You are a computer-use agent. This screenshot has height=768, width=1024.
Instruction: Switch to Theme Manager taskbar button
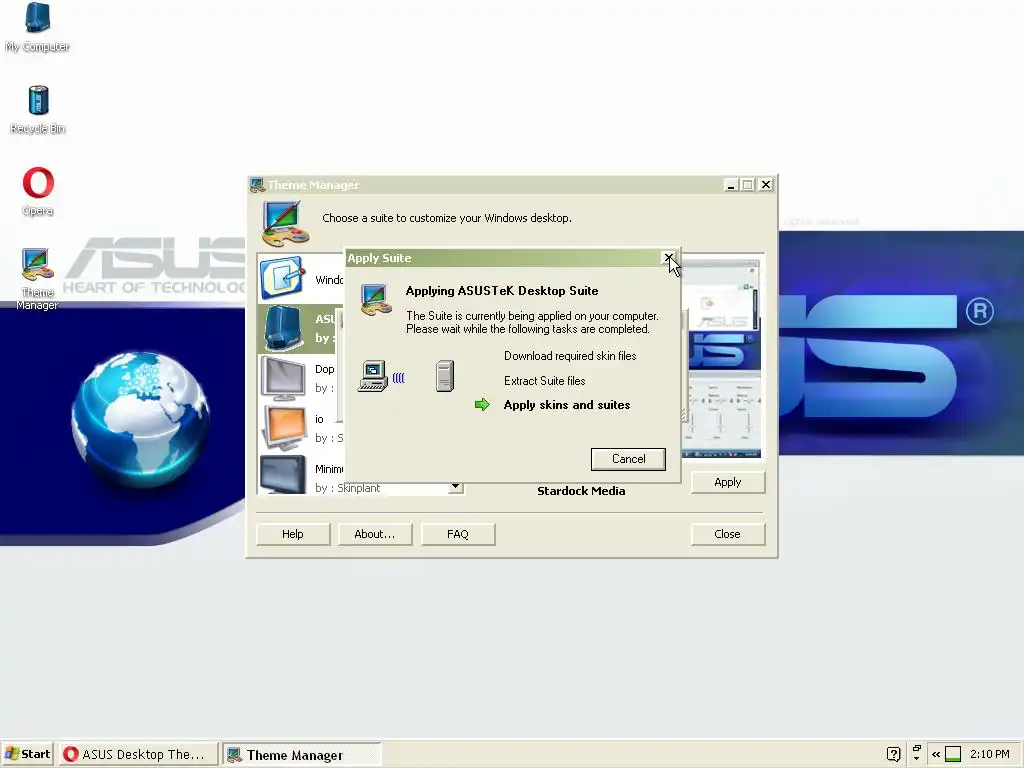coord(302,755)
